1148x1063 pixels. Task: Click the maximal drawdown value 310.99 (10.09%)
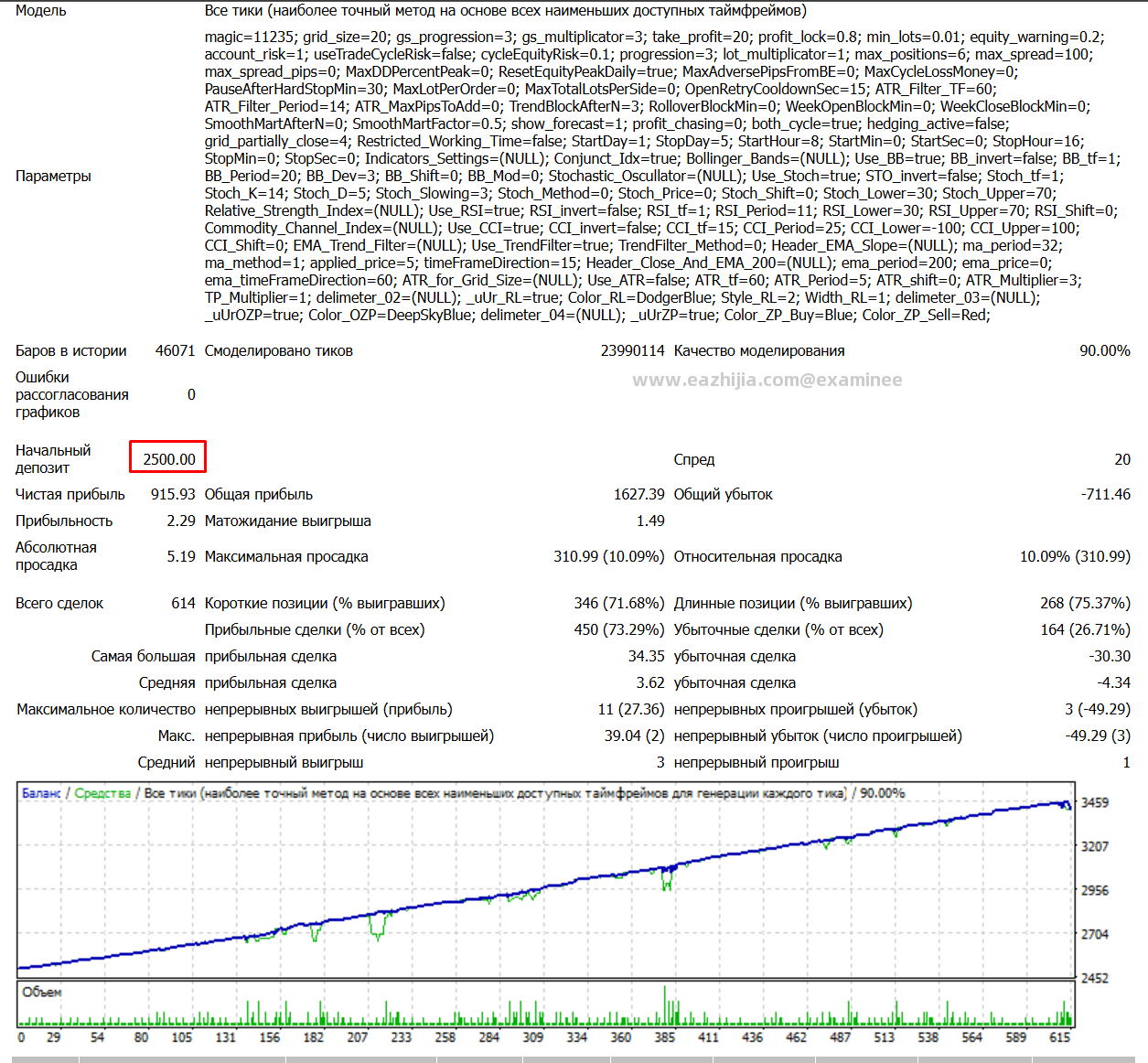pyautogui.click(x=609, y=556)
